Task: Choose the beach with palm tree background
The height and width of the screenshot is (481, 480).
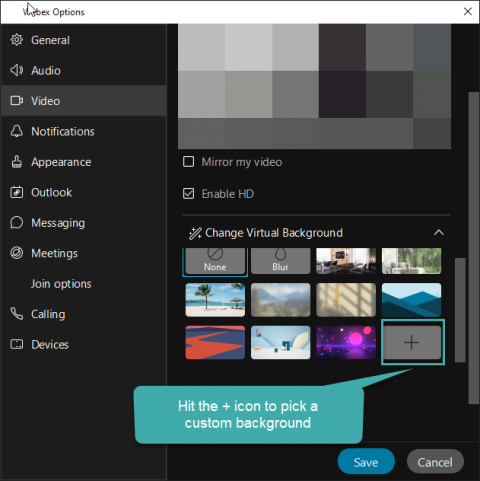Action: click(215, 300)
